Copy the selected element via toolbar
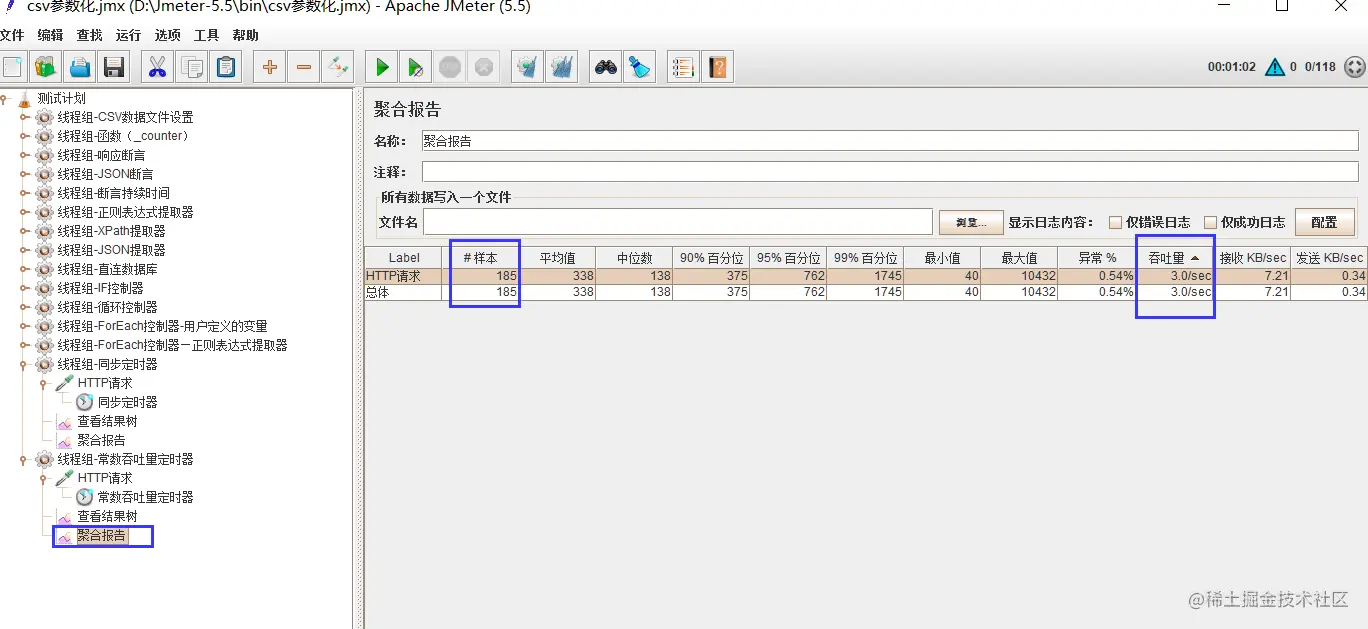 (x=192, y=67)
